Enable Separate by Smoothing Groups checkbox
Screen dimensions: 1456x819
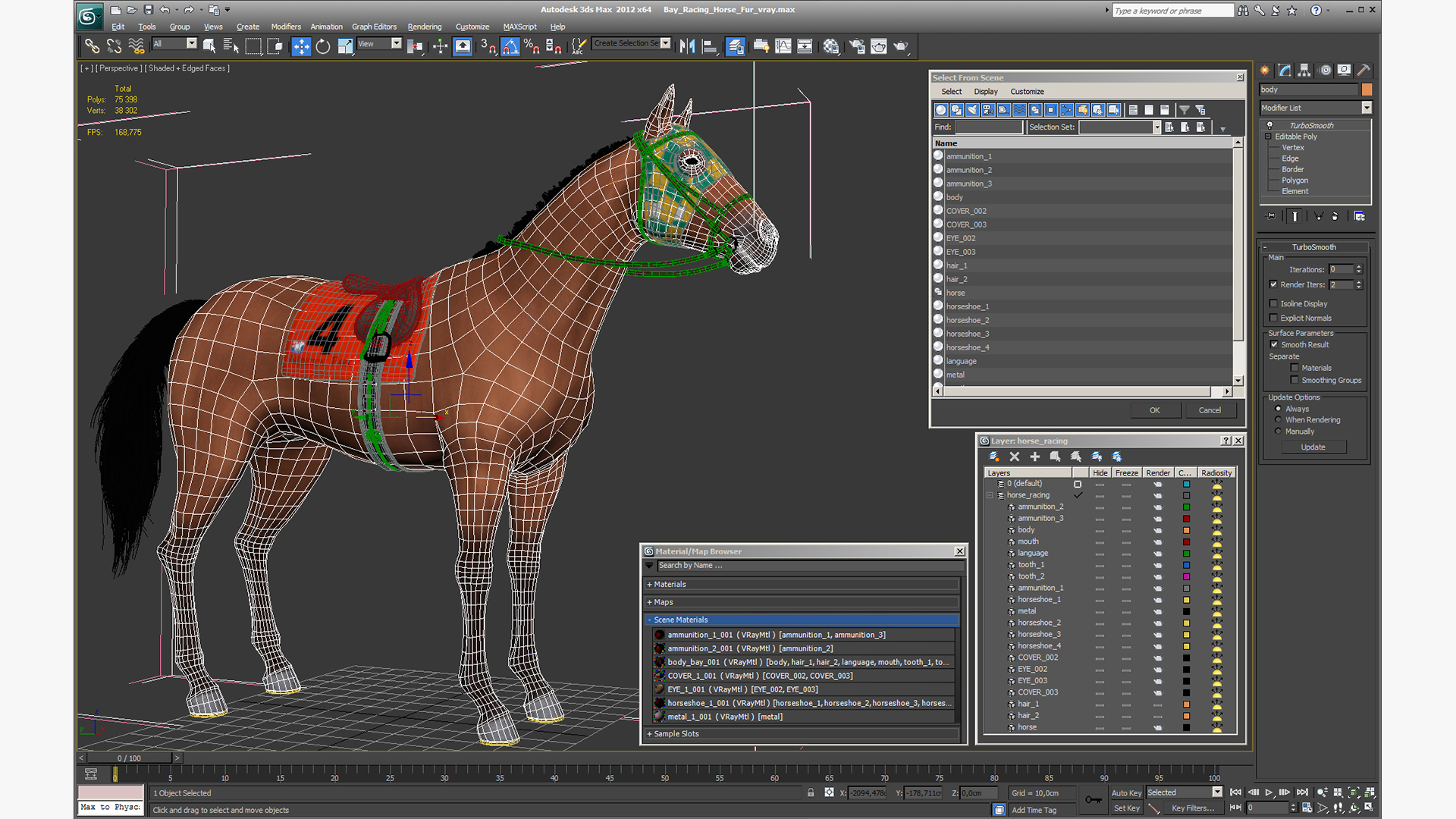pos(1294,380)
